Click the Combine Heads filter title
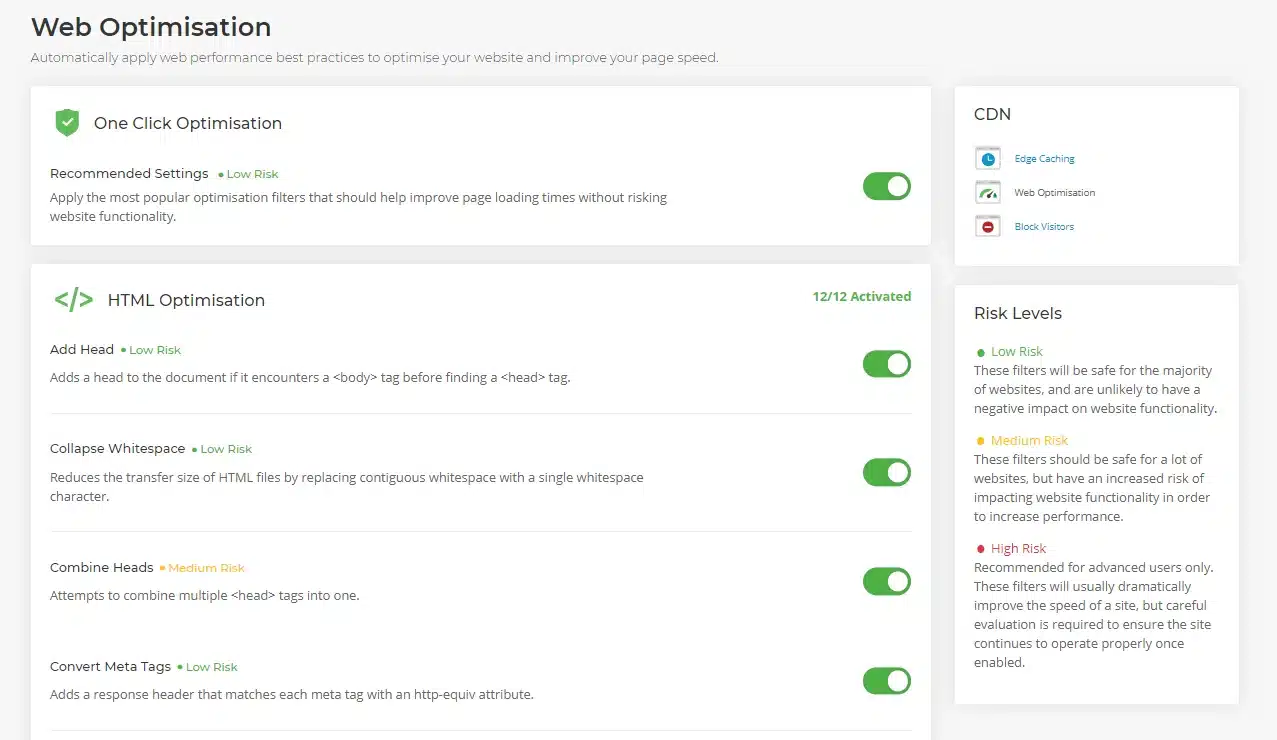The width and height of the screenshot is (1277, 740). 102,568
